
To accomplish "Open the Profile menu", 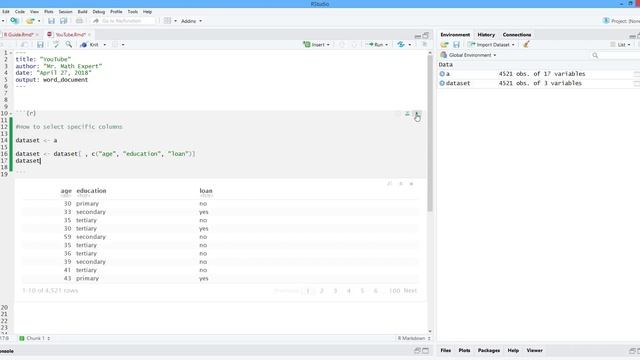I will point(116,12).
